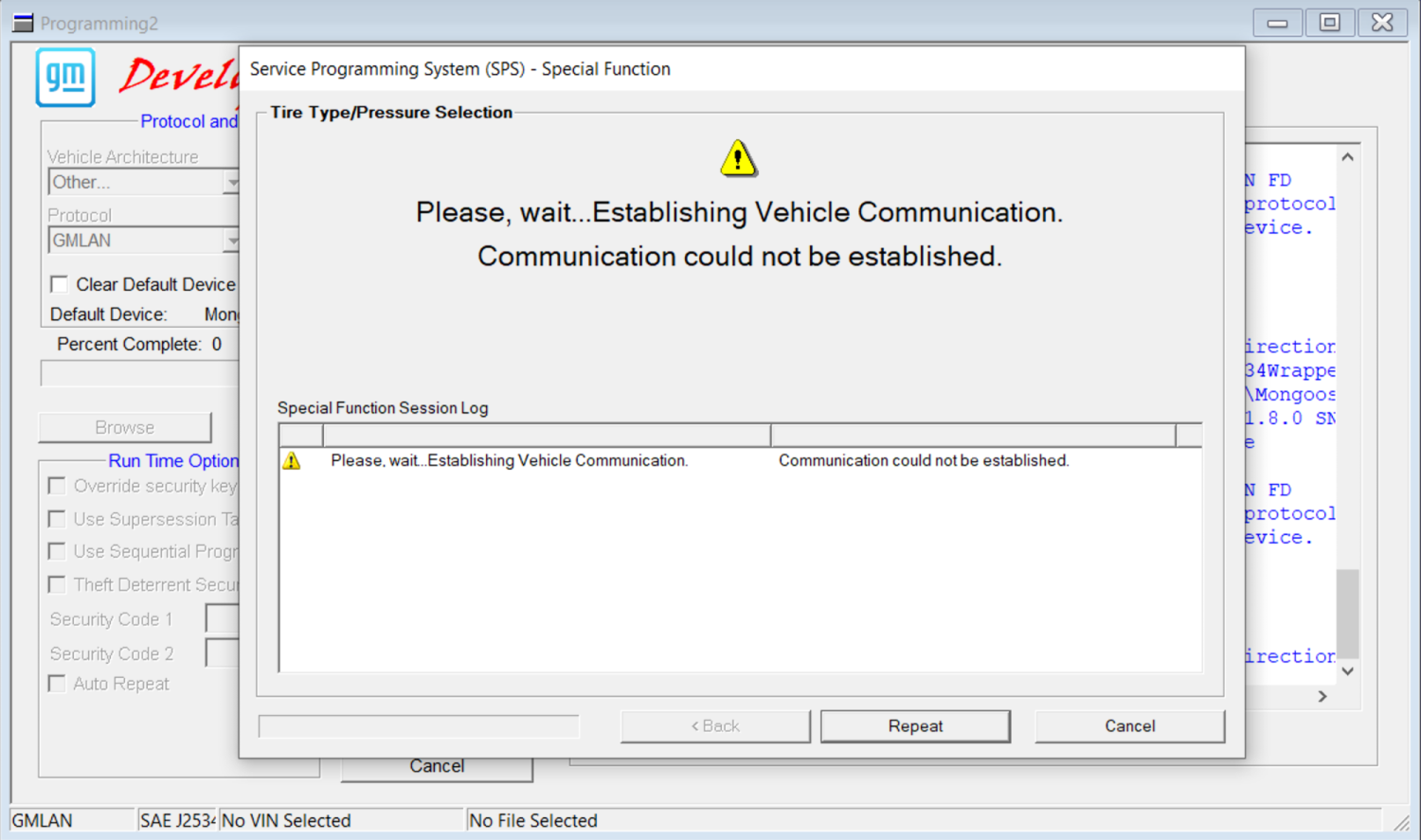This screenshot has height=840, width=1421.
Task: Click the Programming2 window title icon
Action: pos(23,23)
